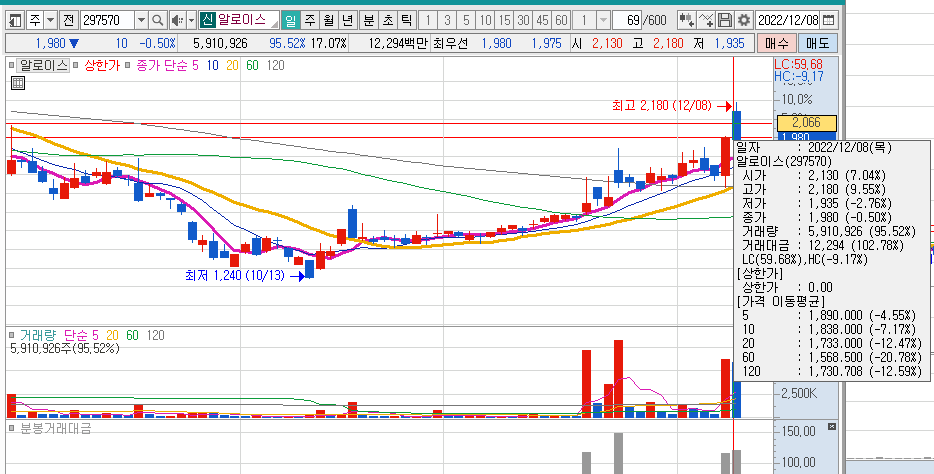Viewport: 934px width, 474px height.
Task: Click the 최우선 label in the info bar
Action: 451,43
